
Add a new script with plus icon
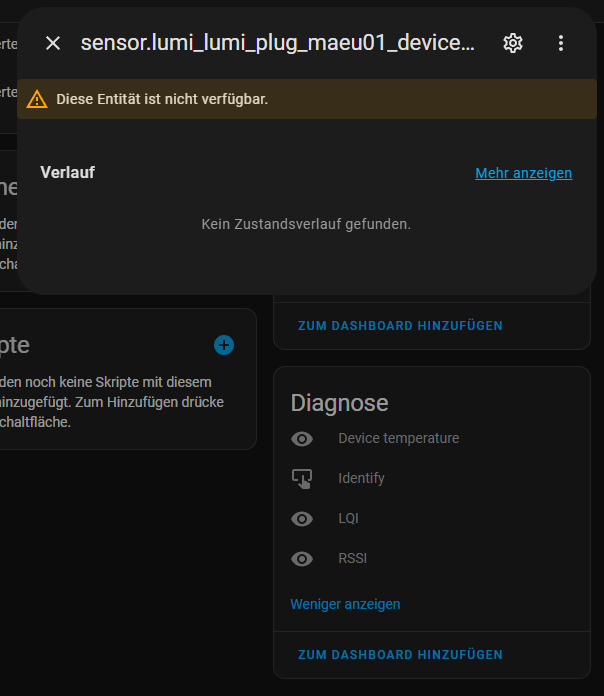click(x=224, y=345)
